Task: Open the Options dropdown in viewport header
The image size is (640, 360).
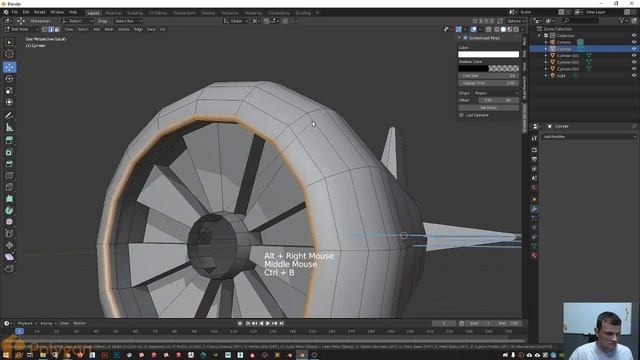Action: tap(516, 21)
